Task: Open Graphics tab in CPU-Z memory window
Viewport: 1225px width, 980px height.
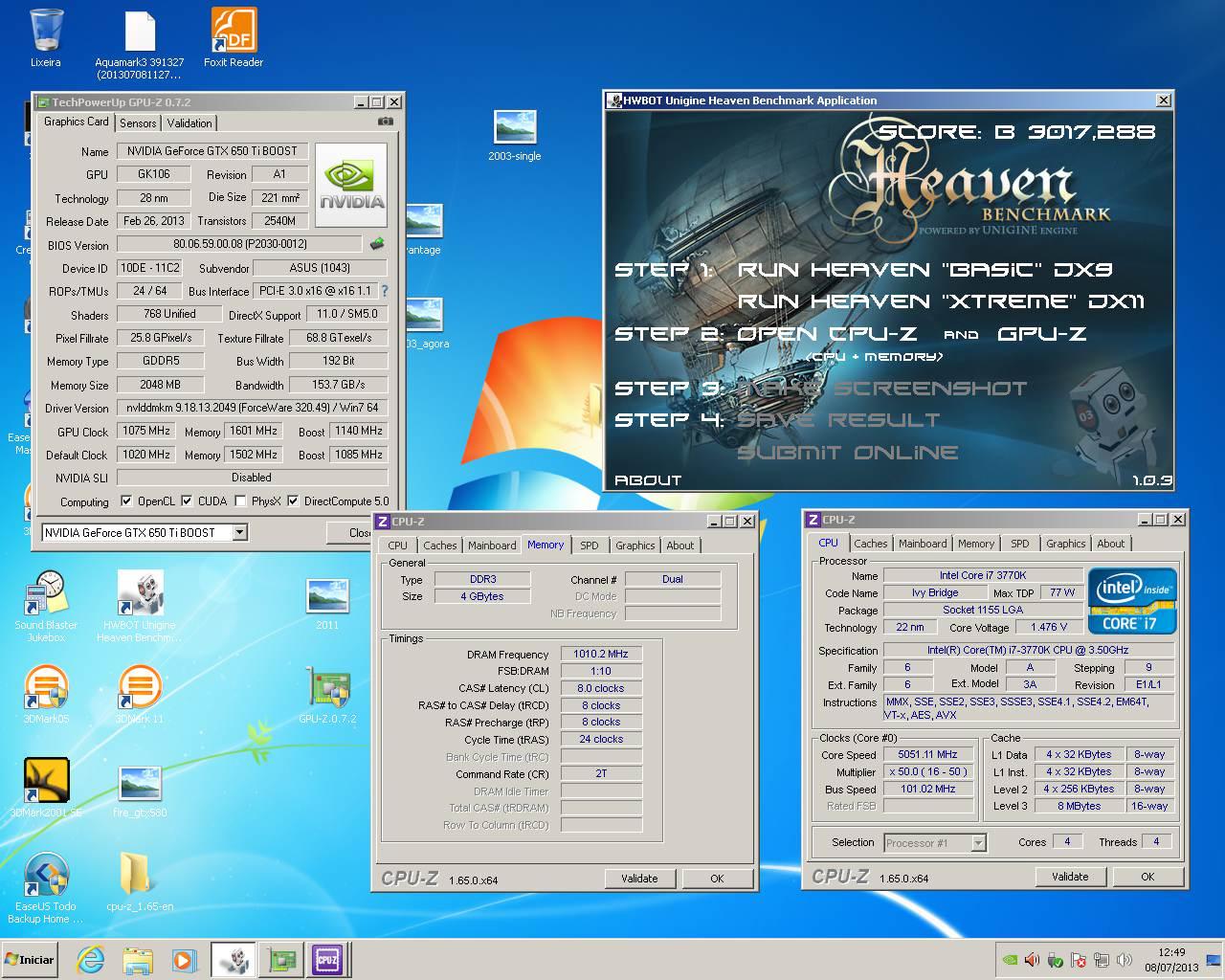Action: click(635, 546)
